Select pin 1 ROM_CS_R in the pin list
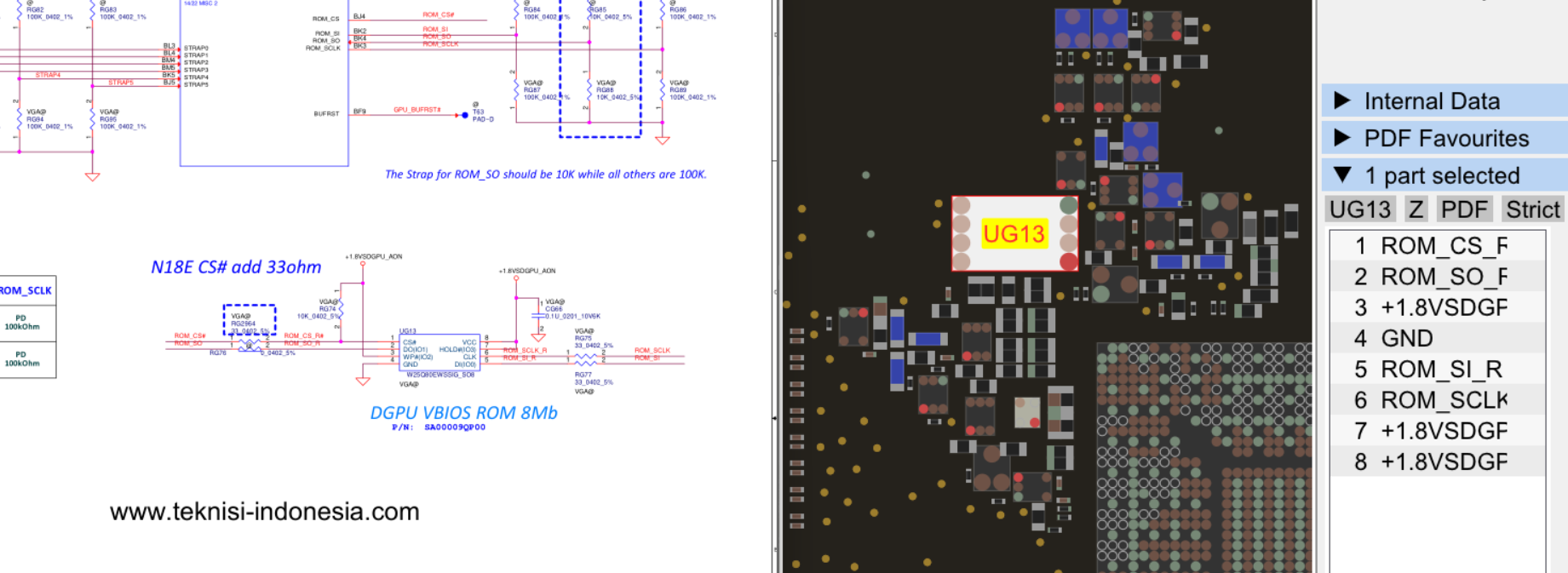 tap(1438, 246)
